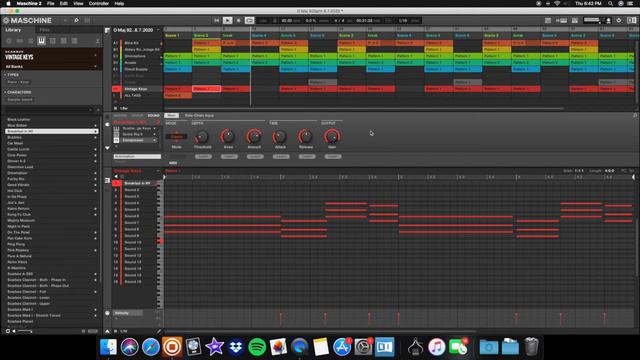Image resolution: width=640 pixels, height=360 pixels.
Task: Click the highlighted Vintage Keys pattern block
Action: [207, 89]
